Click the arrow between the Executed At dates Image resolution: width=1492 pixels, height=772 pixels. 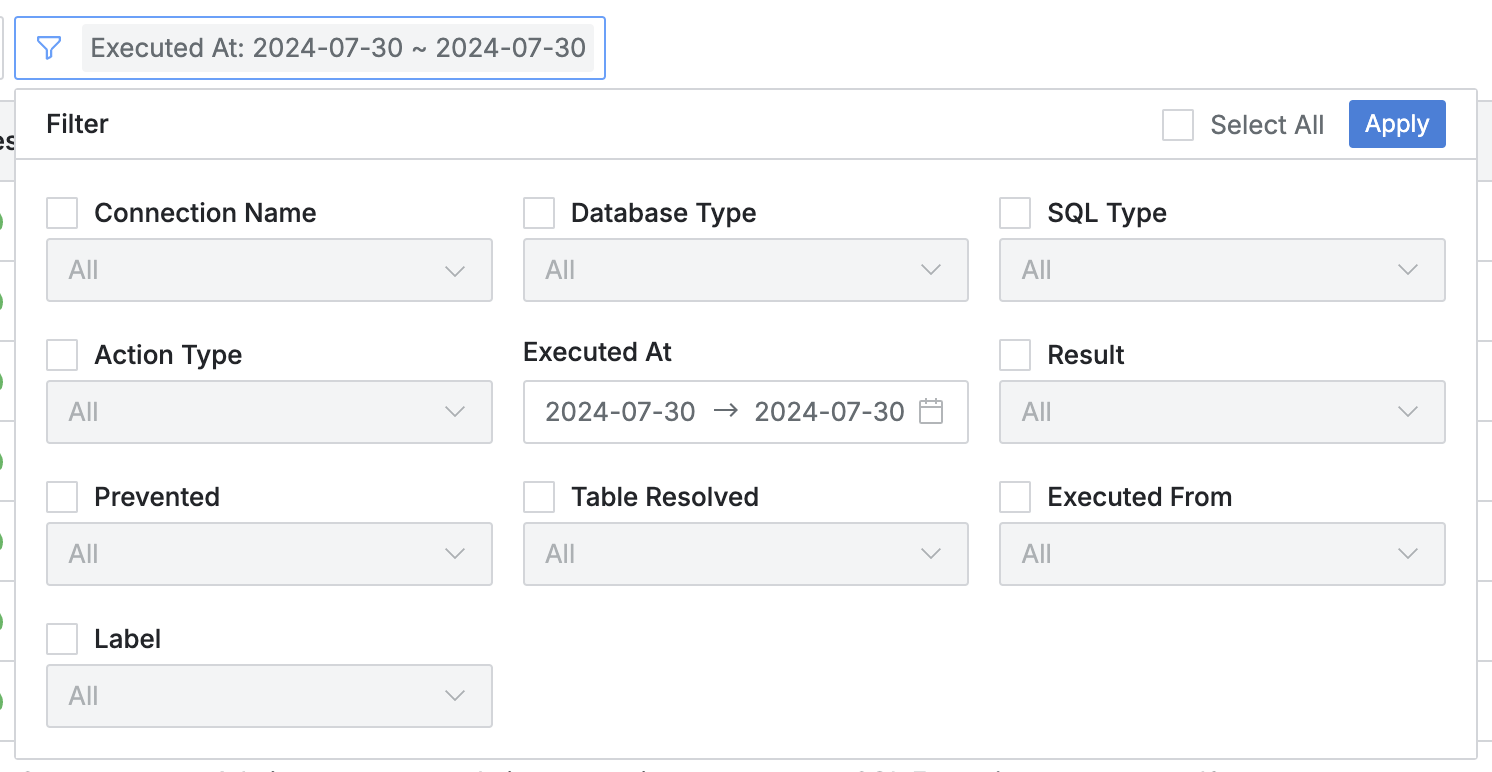click(726, 411)
